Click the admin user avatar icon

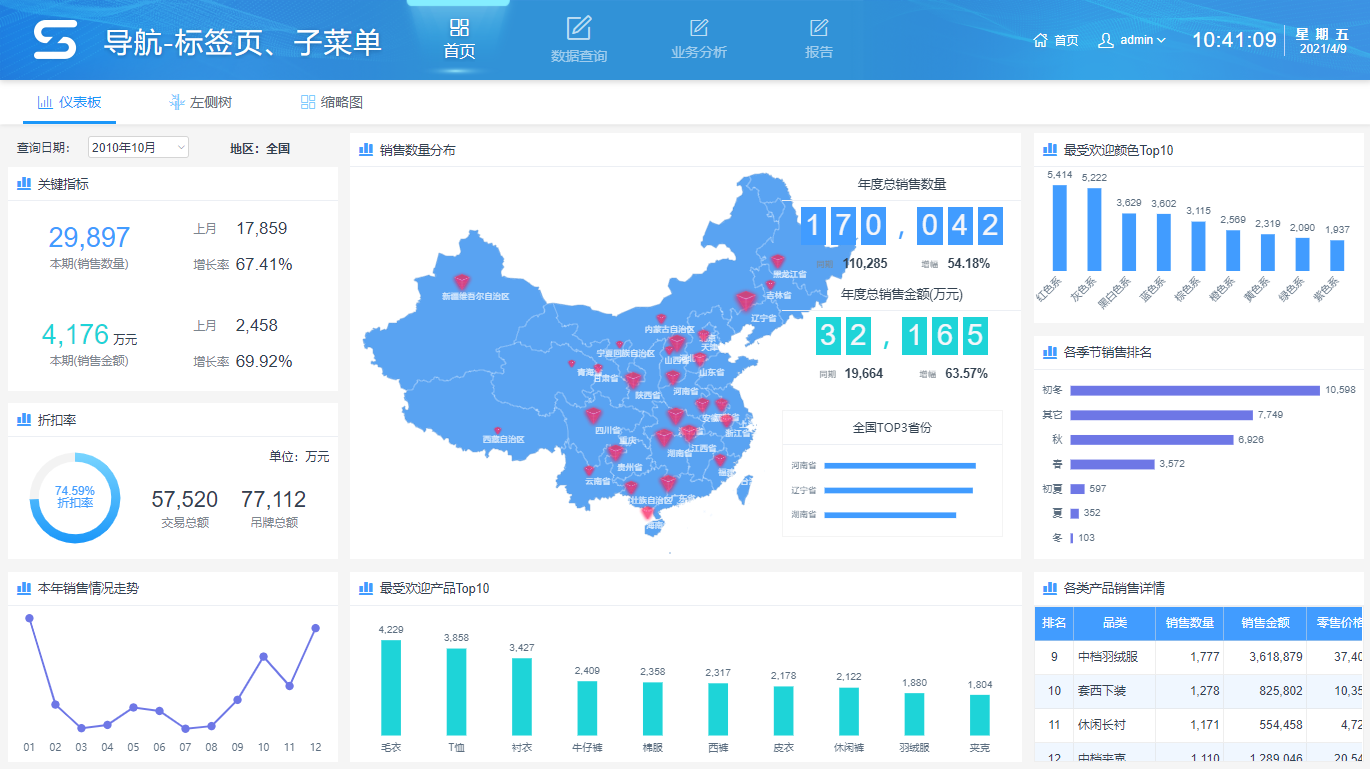click(x=1106, y=40)
